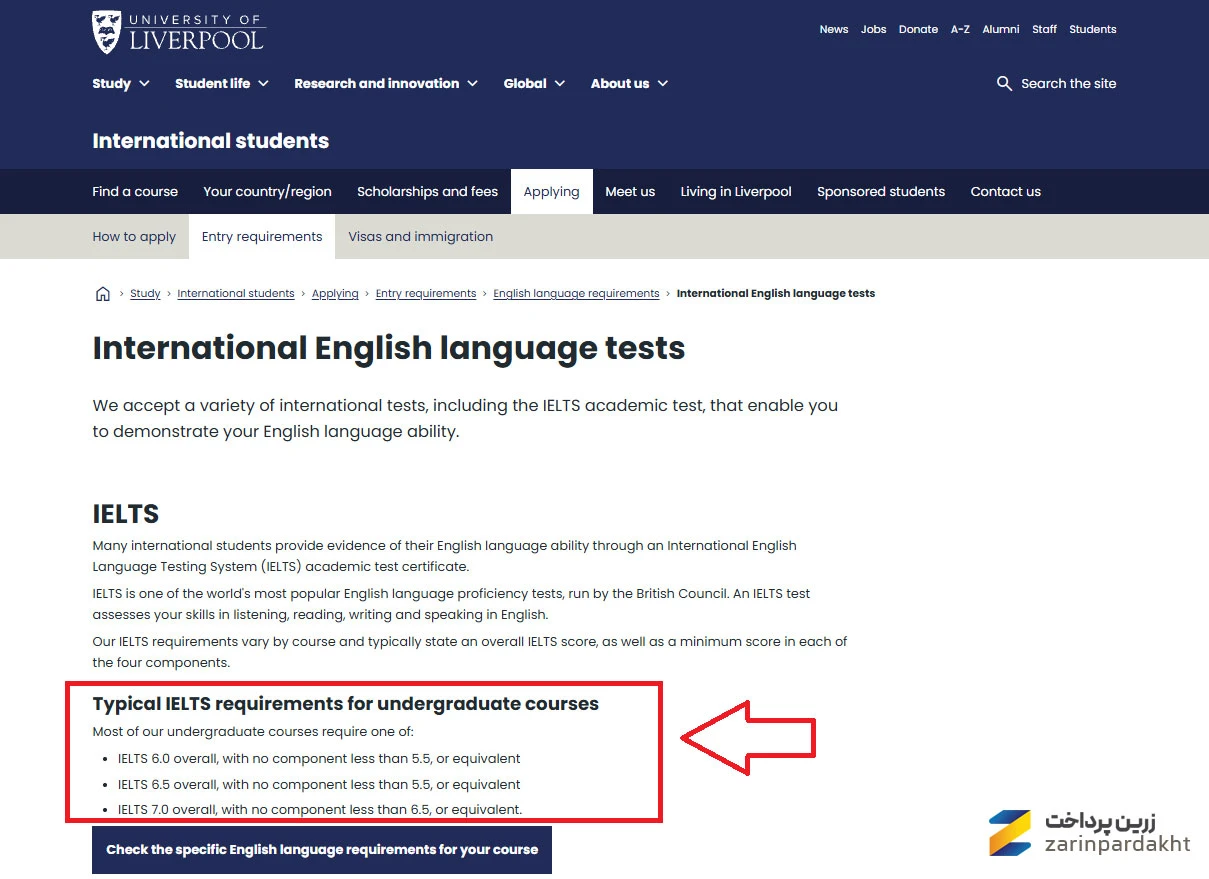Expand the Global menu chevron

tap(559, 84)
